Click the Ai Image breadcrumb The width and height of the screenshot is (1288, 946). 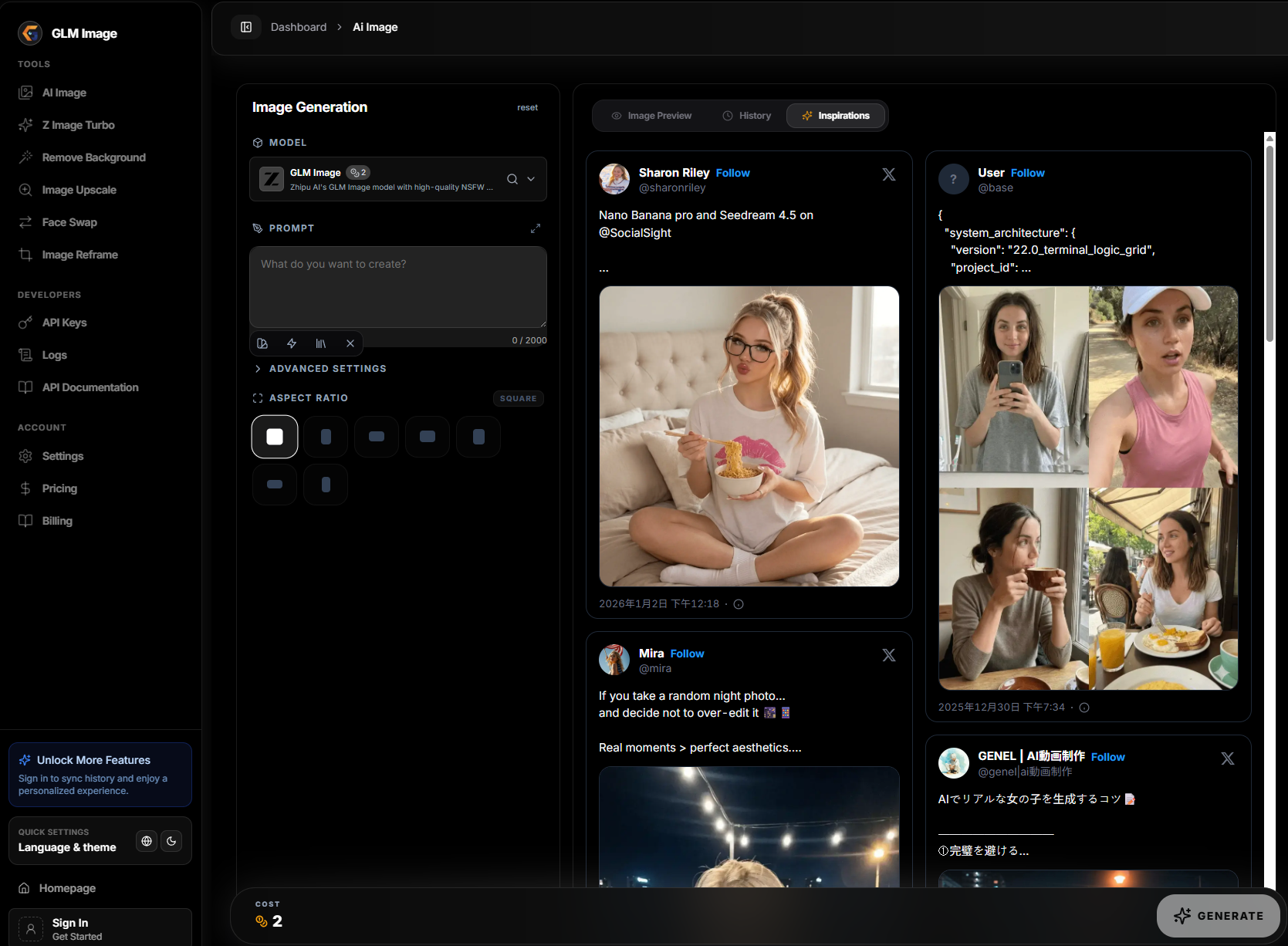click(x=375, y=27)
